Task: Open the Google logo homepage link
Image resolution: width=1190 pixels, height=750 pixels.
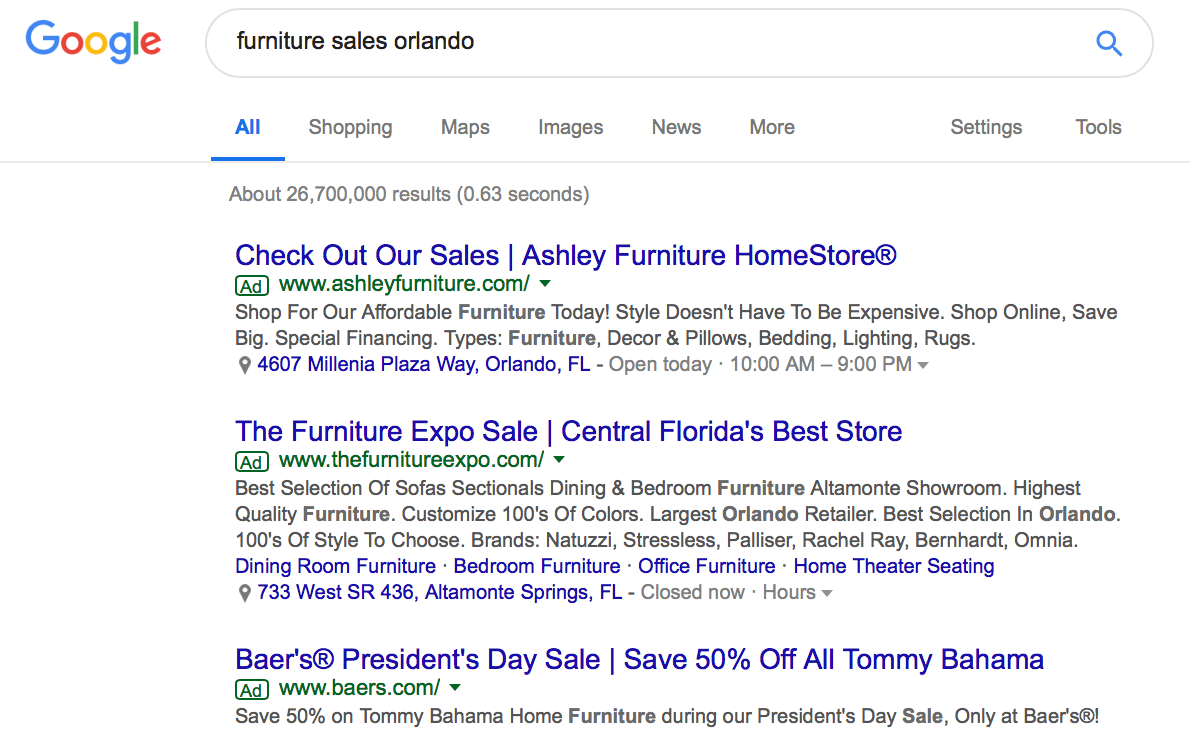Action: pos(93,42)
